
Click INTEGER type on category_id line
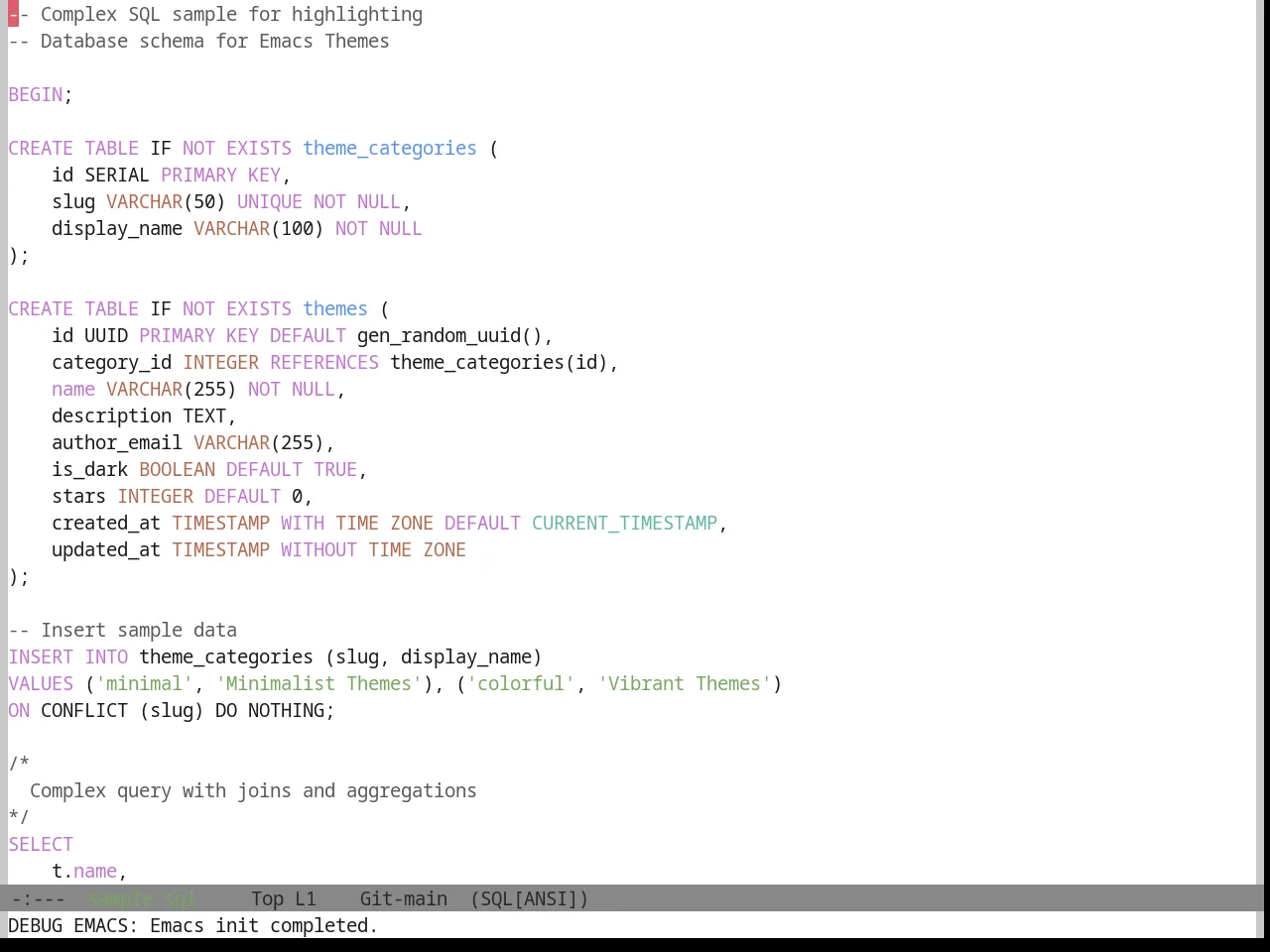coord(220,362)
